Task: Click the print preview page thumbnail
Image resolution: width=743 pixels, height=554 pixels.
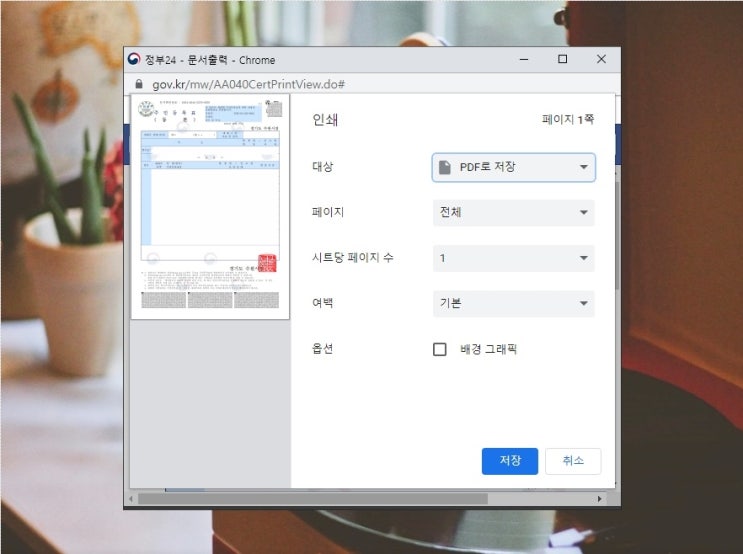Action: (210, 207)
